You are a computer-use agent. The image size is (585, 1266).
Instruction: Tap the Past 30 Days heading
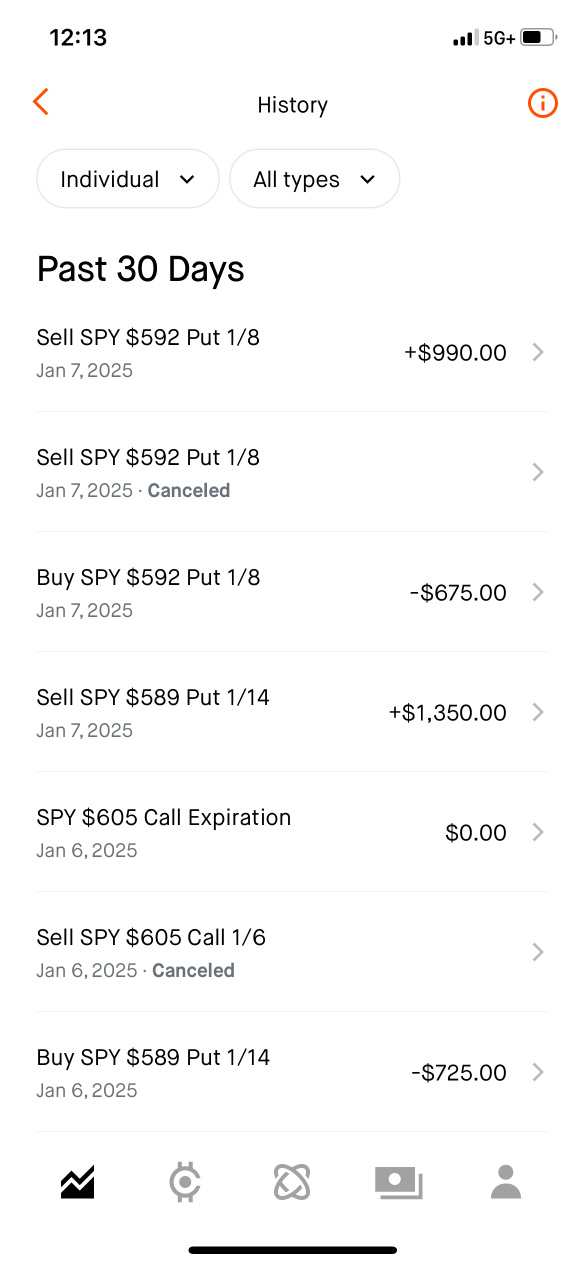(141, 269)
